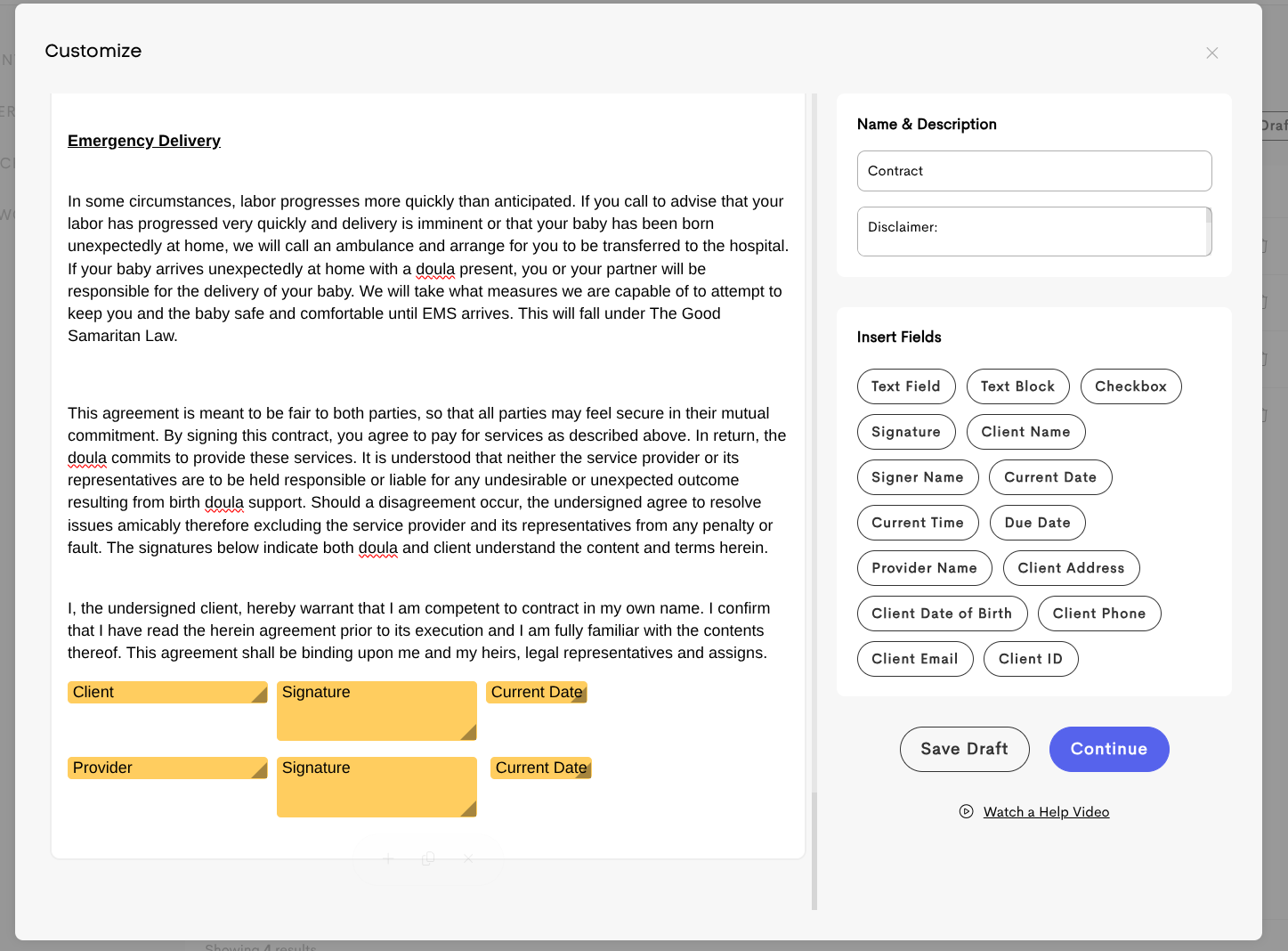Insert a Checkbox field
Screen dimensions: 1288x951
(x=1130, y=386)
